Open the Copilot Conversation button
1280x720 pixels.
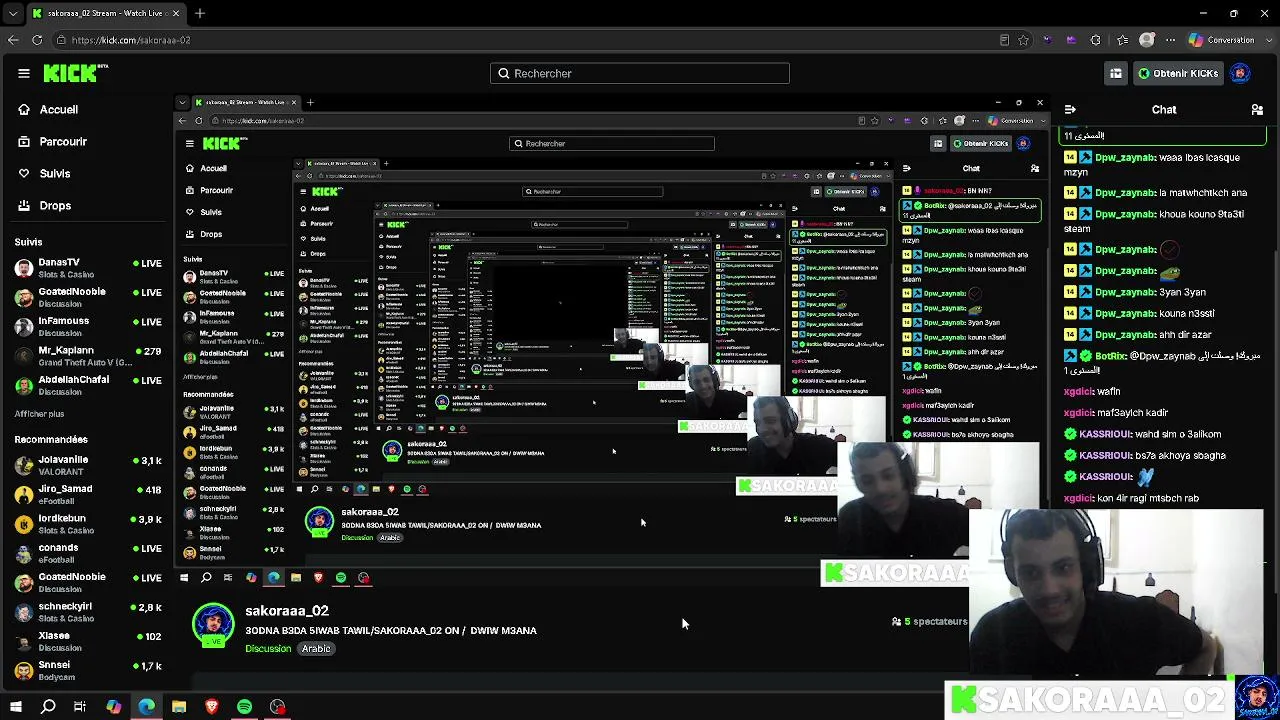tap(1221, 40)
